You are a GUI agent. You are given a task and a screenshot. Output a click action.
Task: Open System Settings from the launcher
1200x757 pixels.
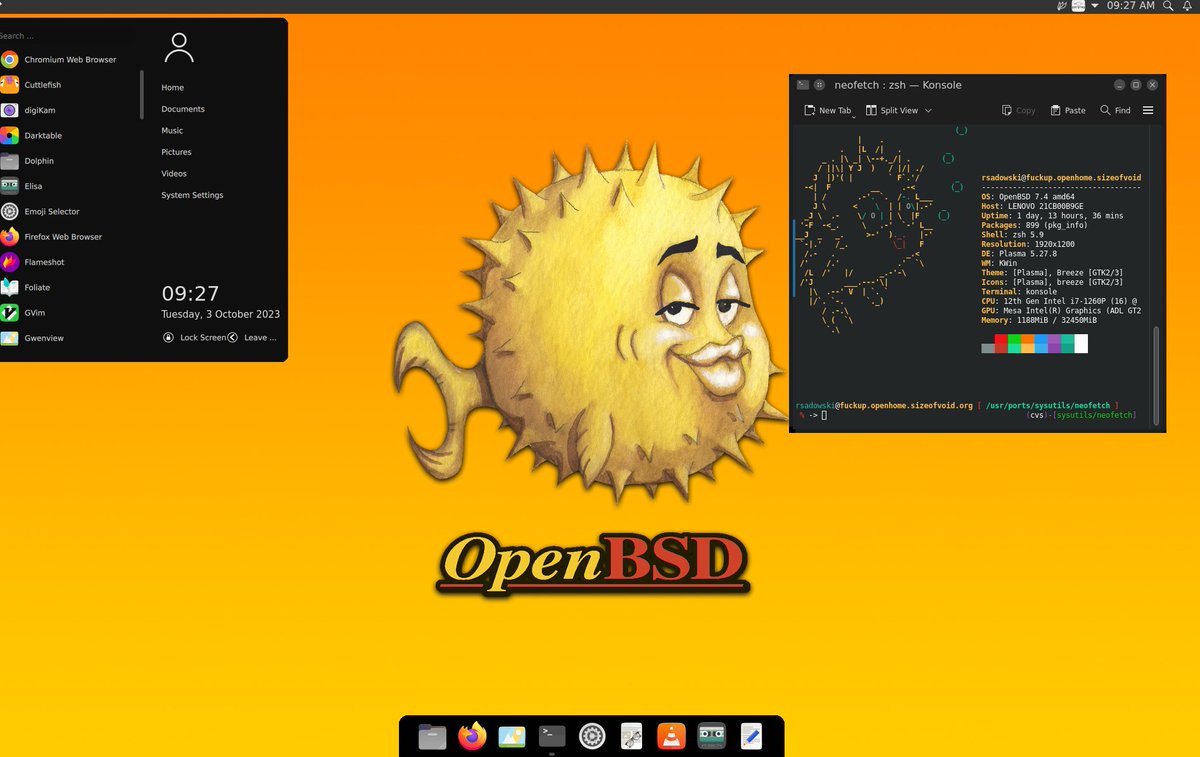192,196
